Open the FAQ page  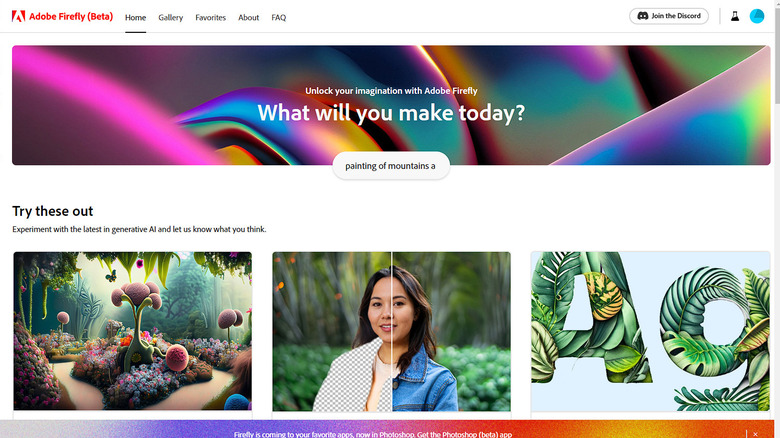(279, 17)
